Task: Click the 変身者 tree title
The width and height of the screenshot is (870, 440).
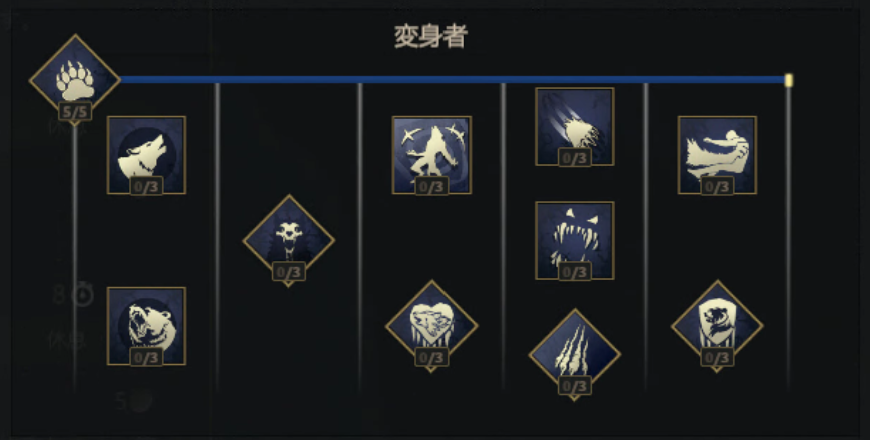Action: 431,37
